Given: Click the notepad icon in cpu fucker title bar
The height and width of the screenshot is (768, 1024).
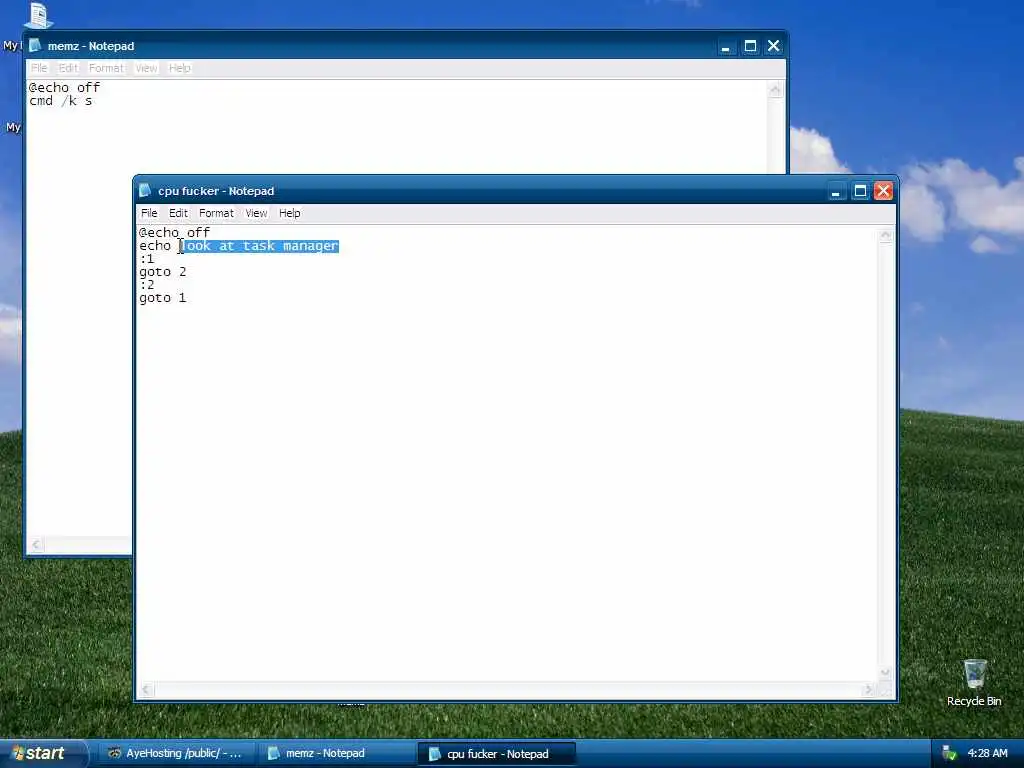Looking at the screenshot, I should click(145, 191).
